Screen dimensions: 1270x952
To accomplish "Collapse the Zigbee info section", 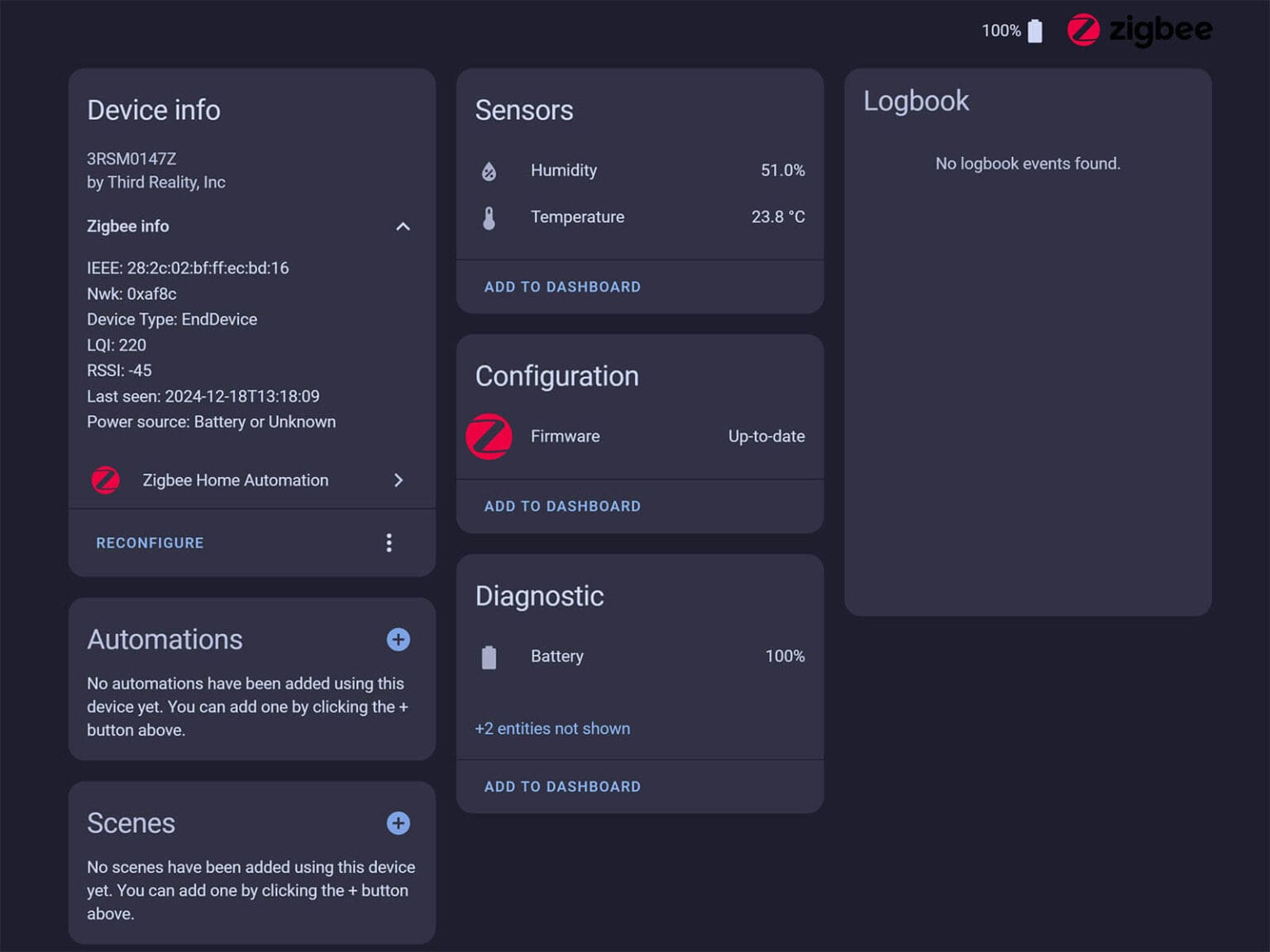I will pyautogui.click(x=403, y=226).
